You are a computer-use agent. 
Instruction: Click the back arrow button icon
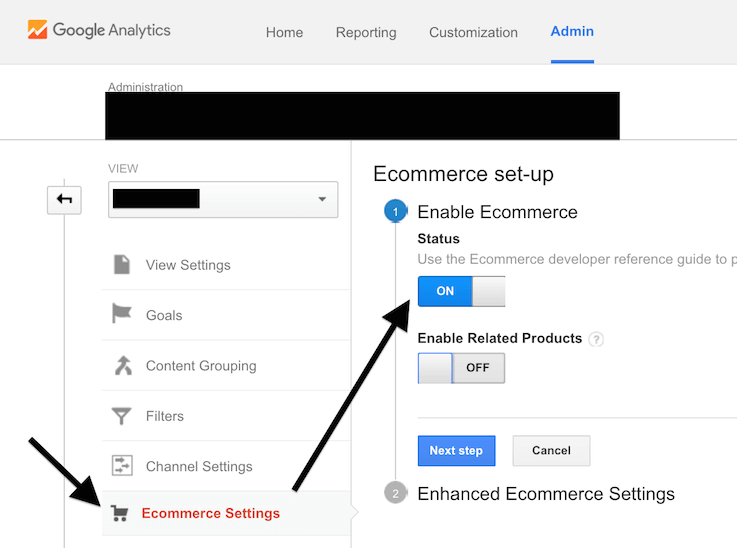tap(64, 200)
